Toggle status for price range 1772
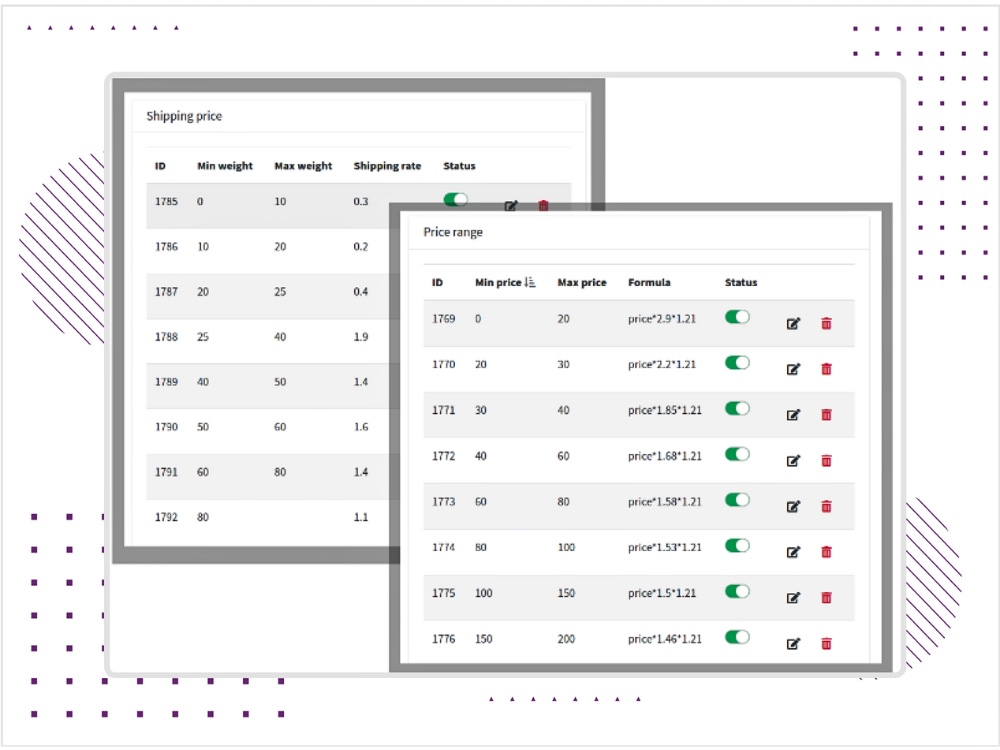This screenshot has height=750, width=1000. tap(737, 454)
